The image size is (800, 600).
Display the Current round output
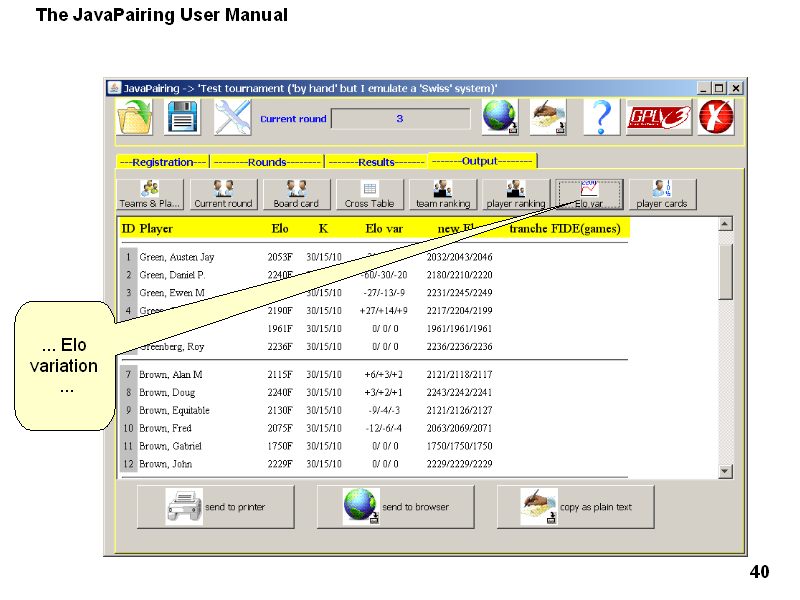pos(223,194)
